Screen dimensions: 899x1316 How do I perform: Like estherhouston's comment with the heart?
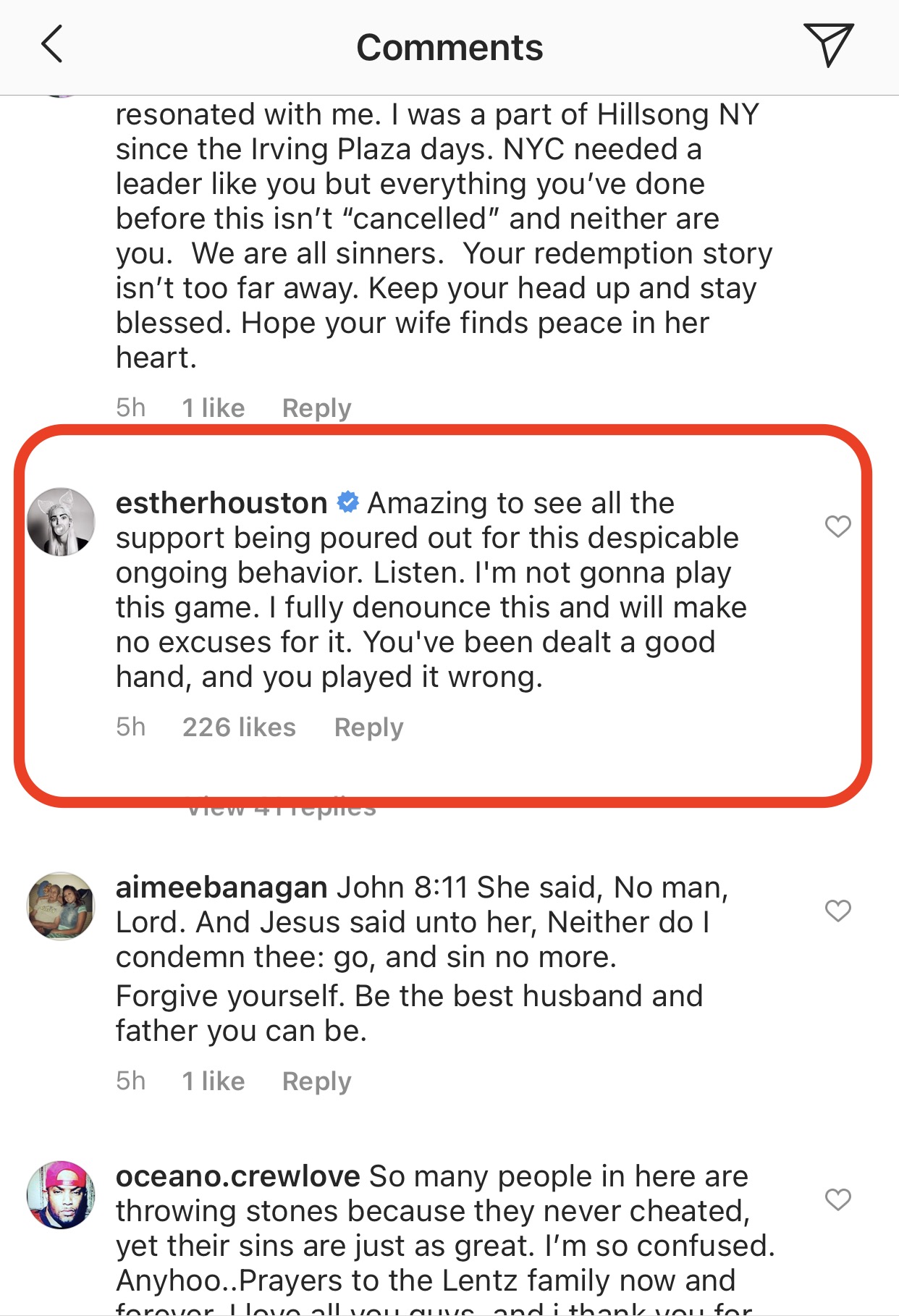click(837, 526)
